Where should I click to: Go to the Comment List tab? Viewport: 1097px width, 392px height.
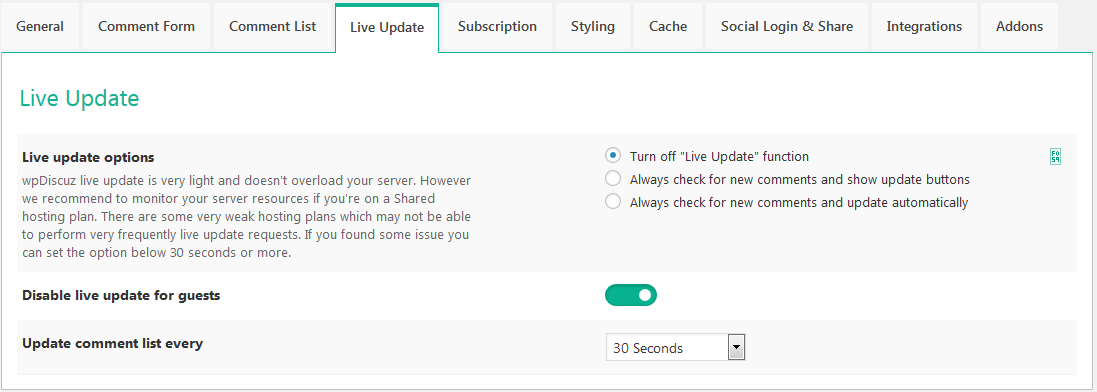click(x=273, y=27)
